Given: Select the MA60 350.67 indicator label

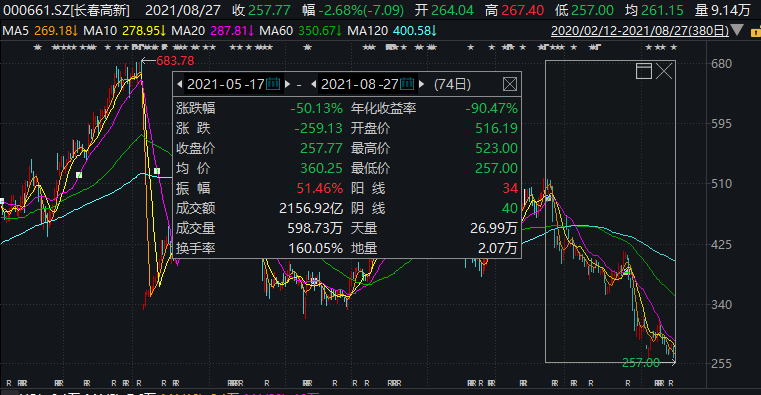Looking at the screenshot, I should [x=300, y=31].
